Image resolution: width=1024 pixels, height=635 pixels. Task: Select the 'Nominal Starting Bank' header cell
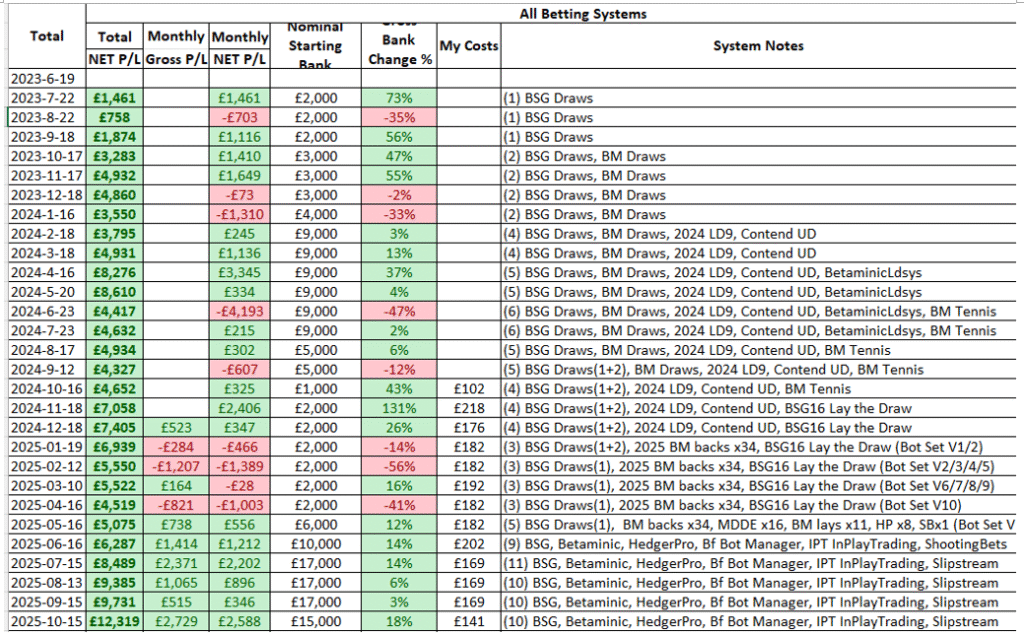[314, 46]
